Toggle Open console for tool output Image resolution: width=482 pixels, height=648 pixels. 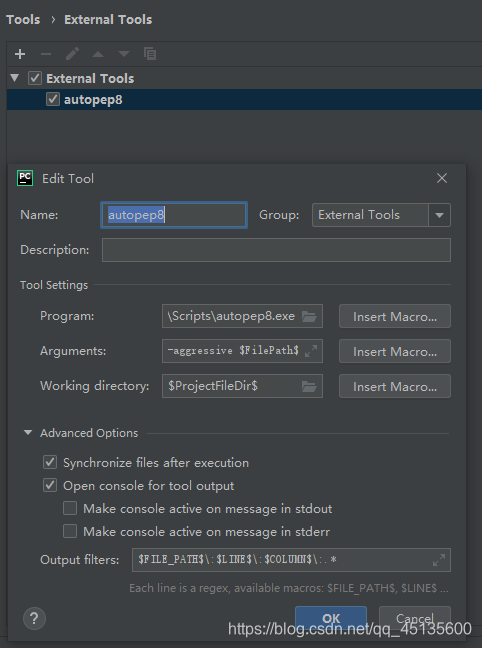tap(50, 485)
